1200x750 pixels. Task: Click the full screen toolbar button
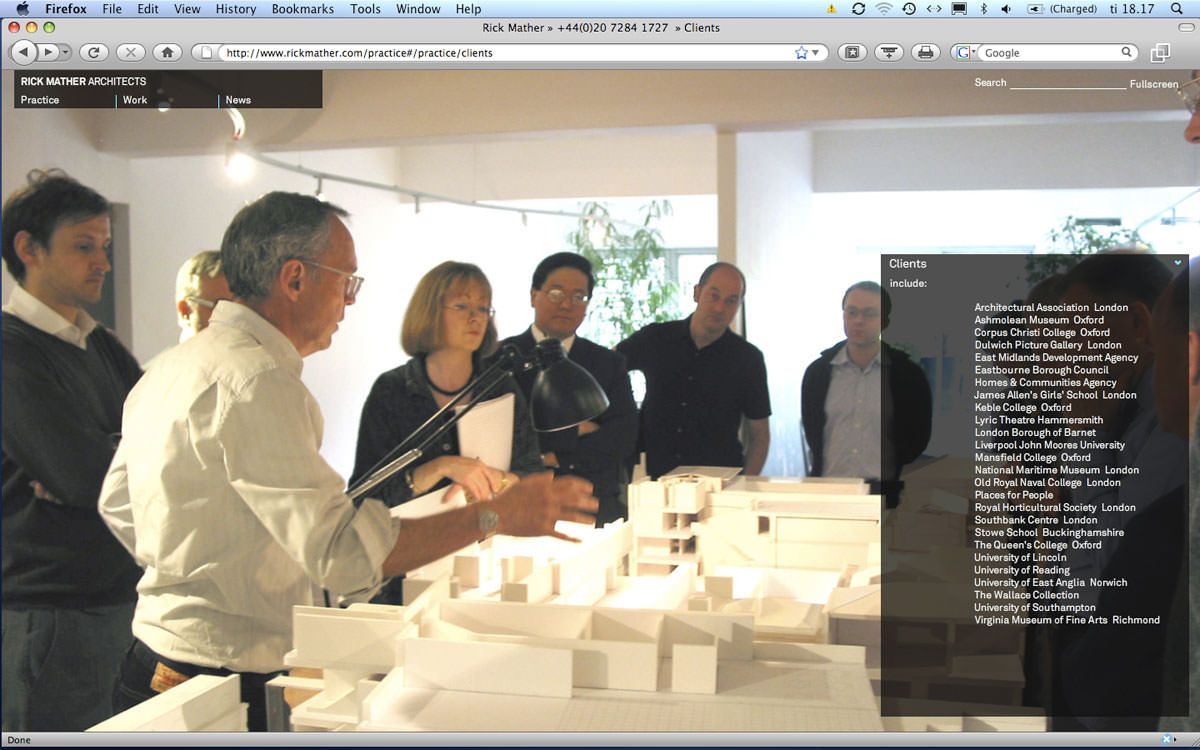pos(851,52)
